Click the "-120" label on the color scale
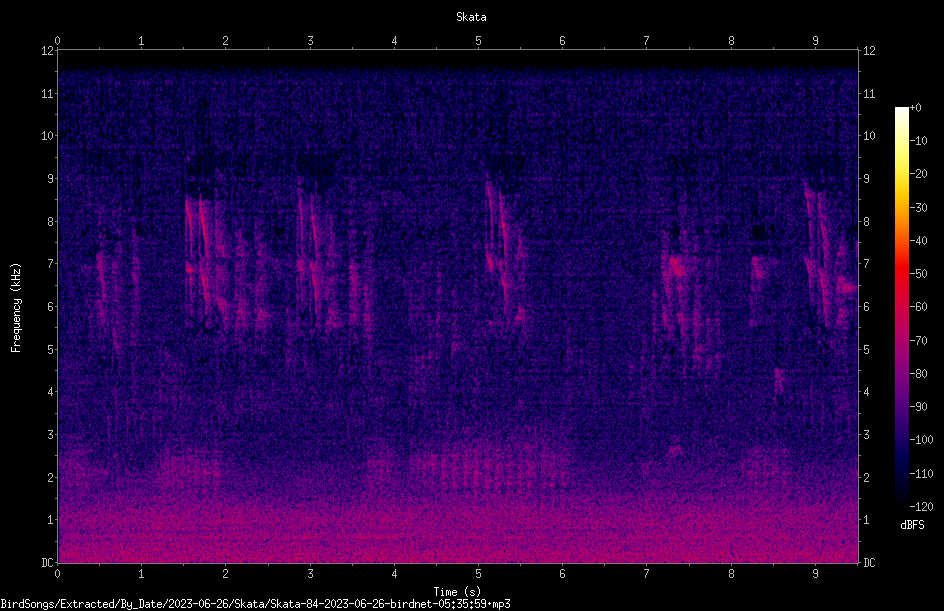This screenshot has width=944, height=611. pyautogui.click(x=922, y=507)
